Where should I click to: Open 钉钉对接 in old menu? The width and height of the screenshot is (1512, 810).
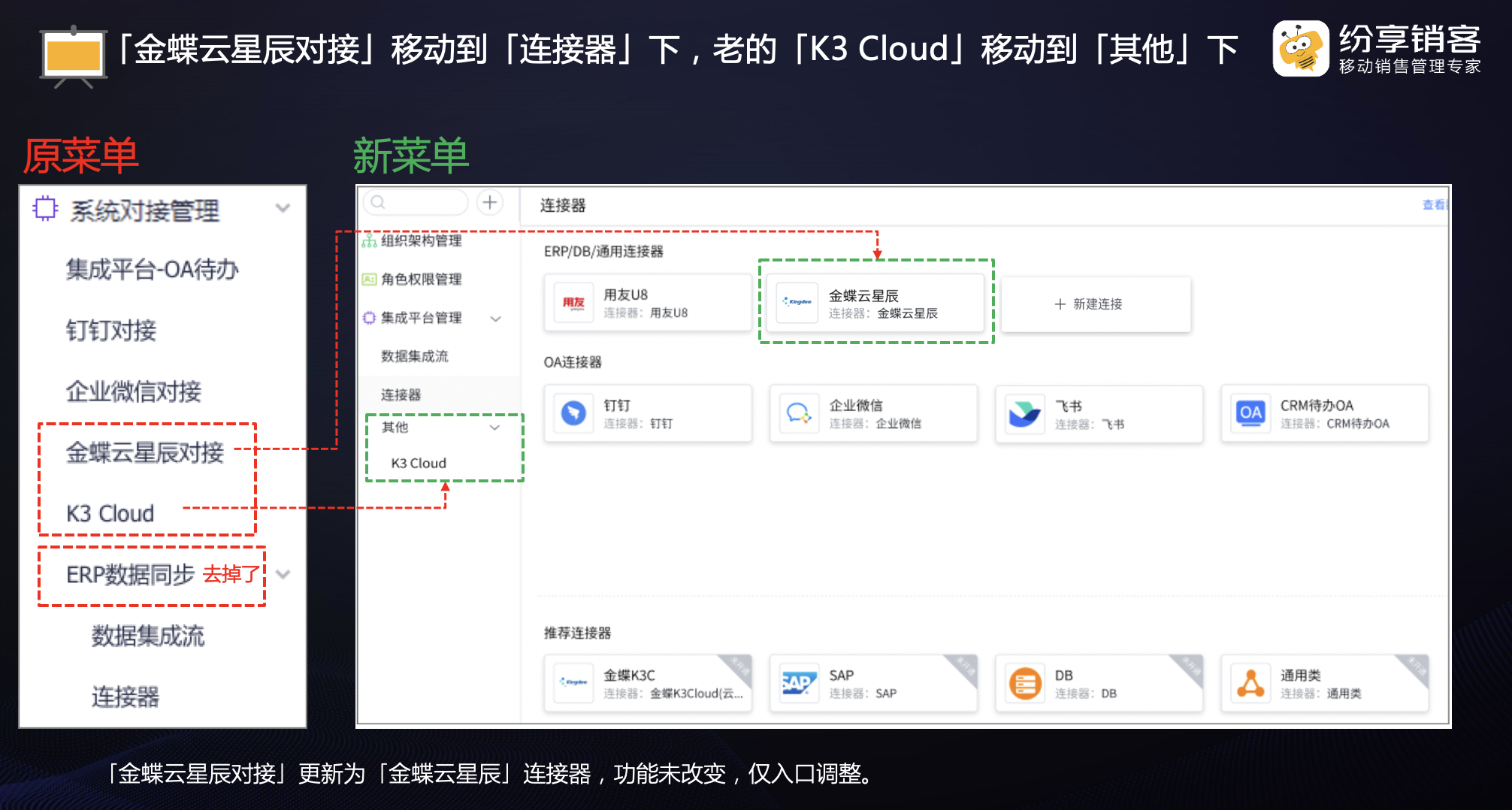[x=111, y=330]
